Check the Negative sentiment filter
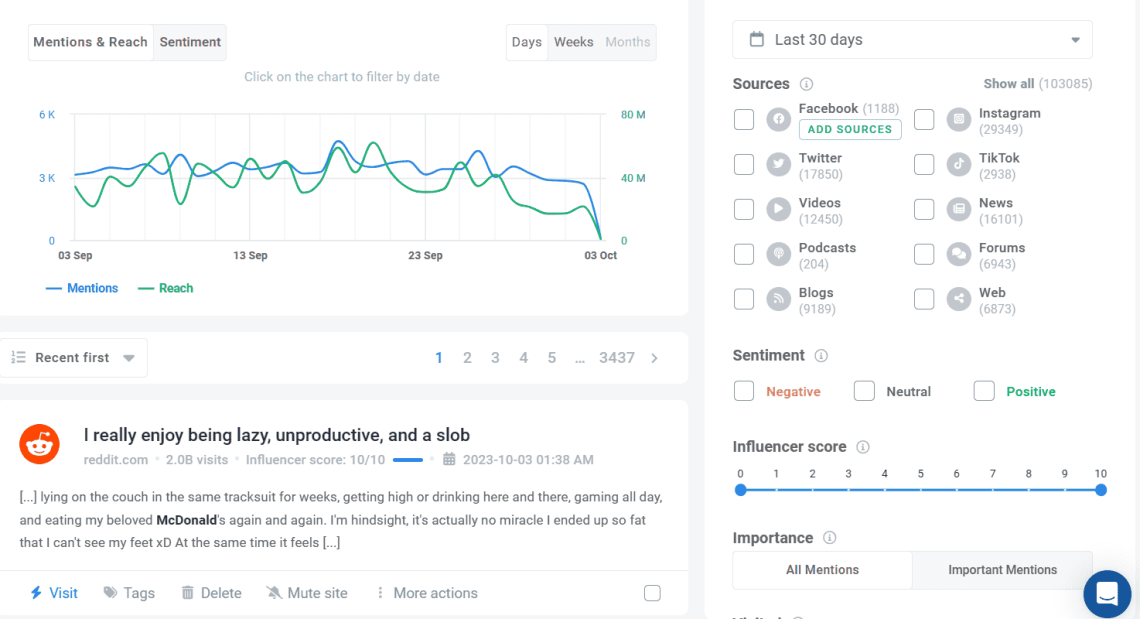Screen dimensions: 1140x619 (x=744, y=391)
